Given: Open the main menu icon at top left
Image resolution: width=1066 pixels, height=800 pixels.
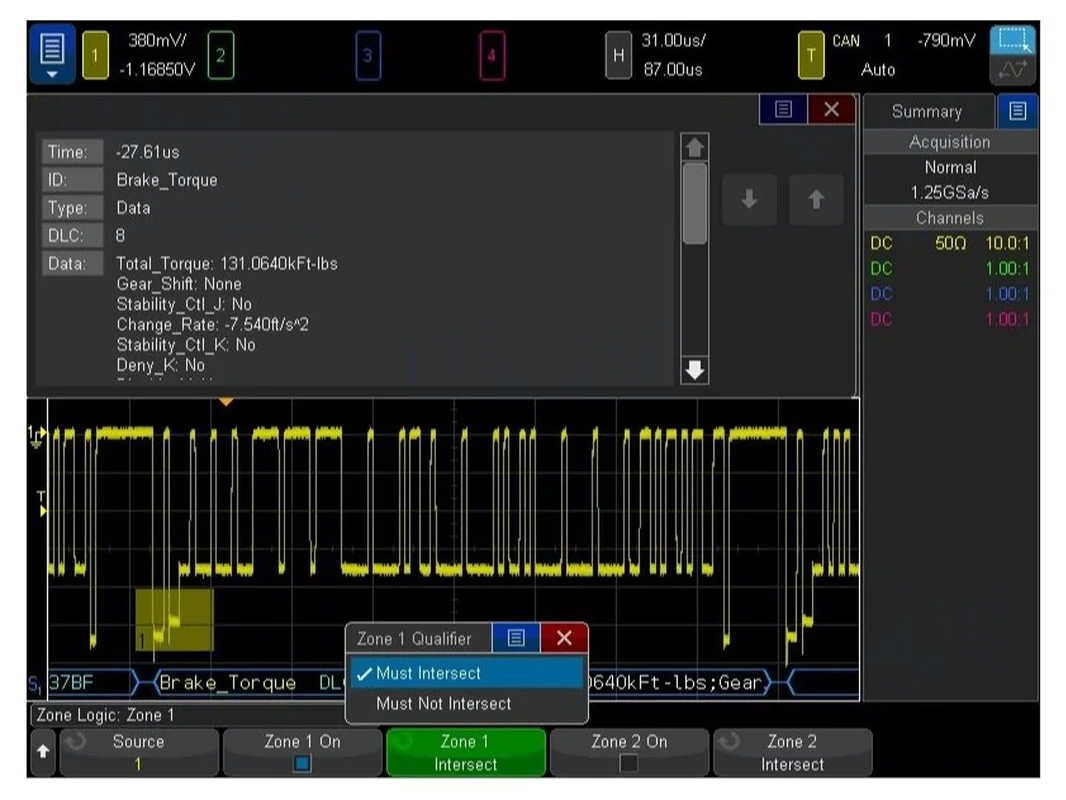Looking at the screenshot, I should [52, 54].
